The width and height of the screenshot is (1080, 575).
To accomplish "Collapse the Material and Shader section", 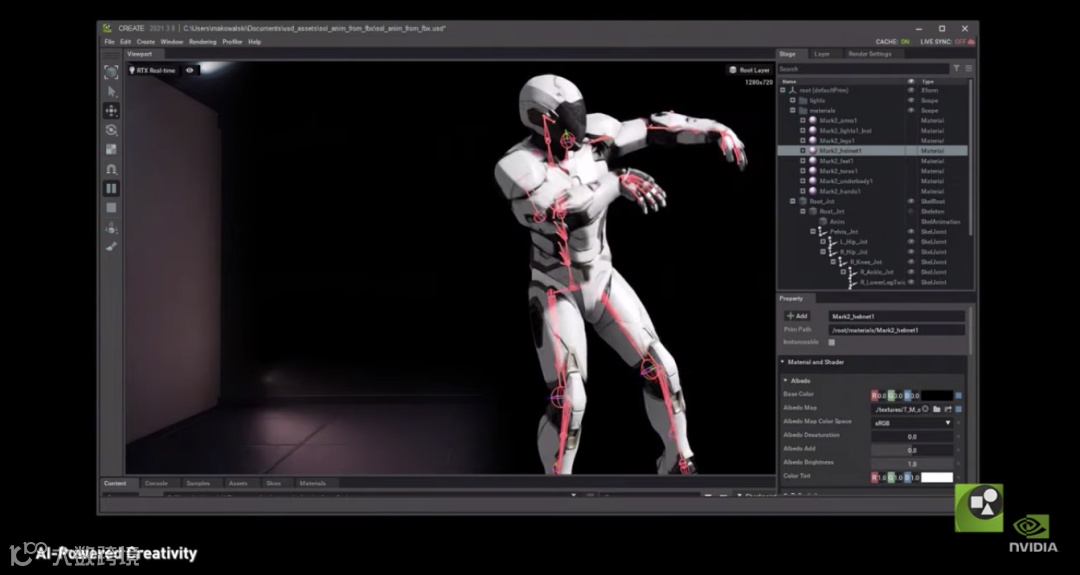I will [x=783, y=362].
